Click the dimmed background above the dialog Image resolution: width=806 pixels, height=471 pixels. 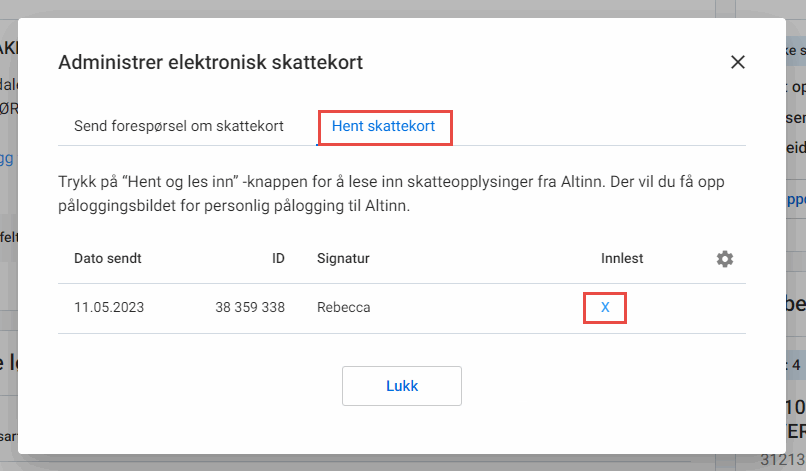pyautogui.click(x=400, y=8)
